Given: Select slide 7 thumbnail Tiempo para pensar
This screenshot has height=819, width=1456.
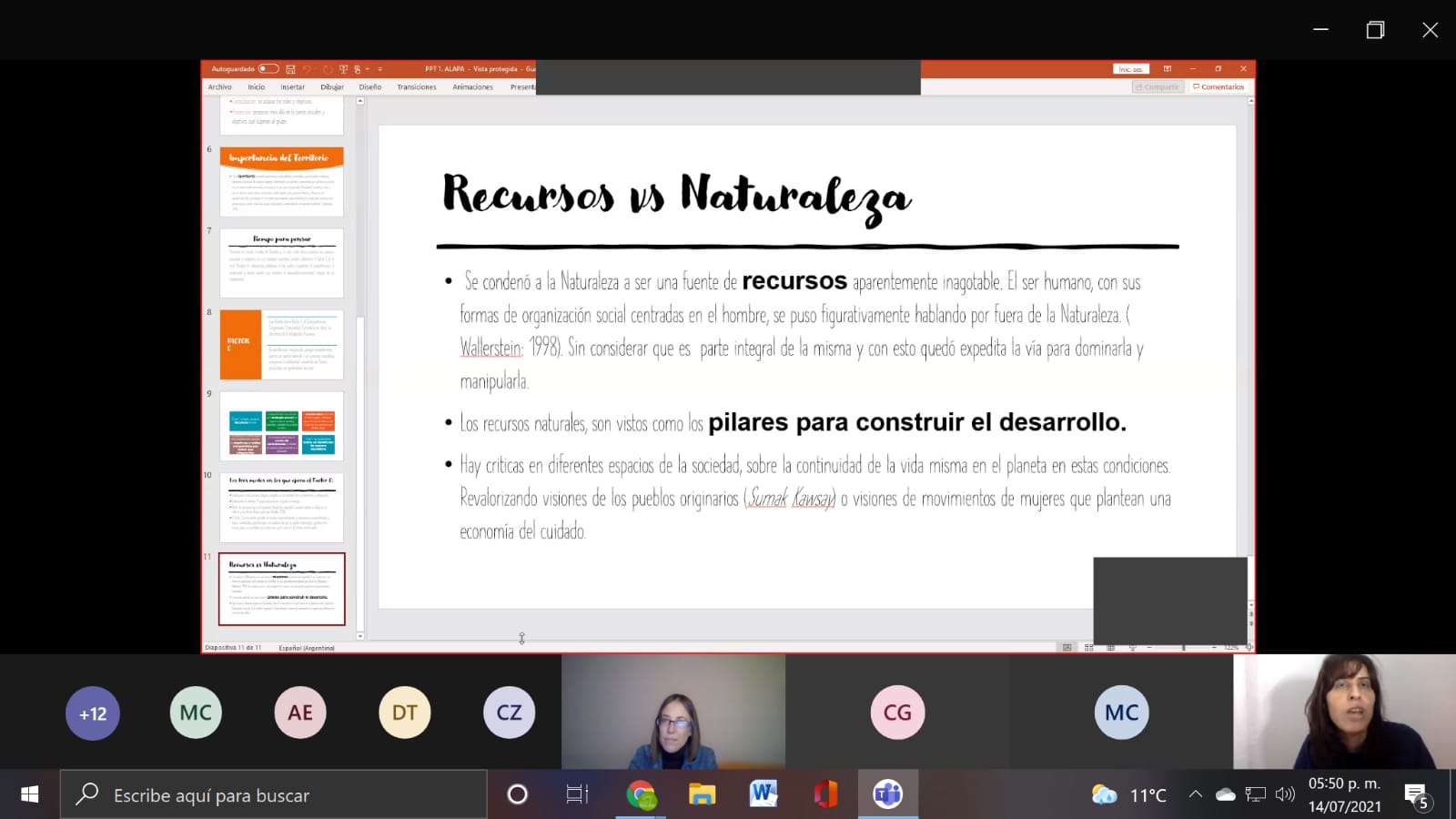Looking at the screenshot, I should tap(282, 263).
